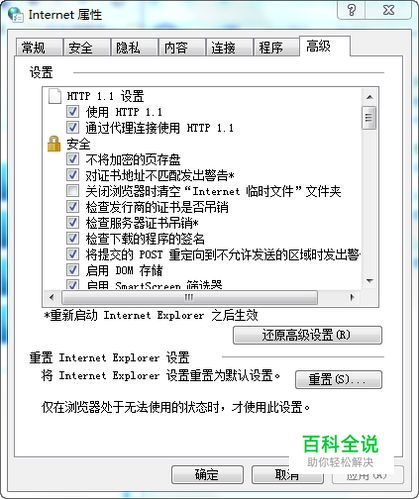Open the 隐私 tab

coord(128,48)
